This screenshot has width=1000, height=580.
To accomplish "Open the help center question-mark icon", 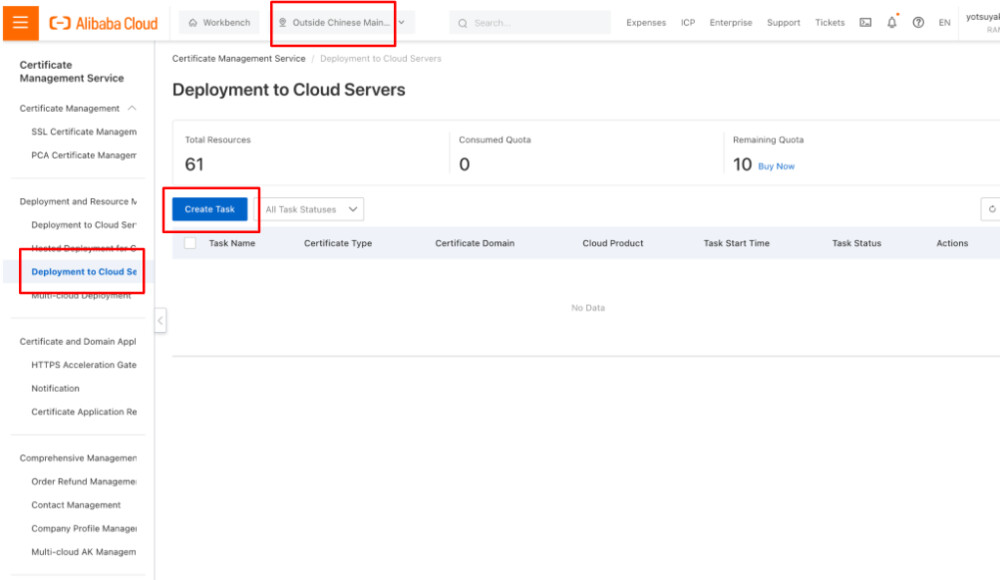I will [917, 22].
